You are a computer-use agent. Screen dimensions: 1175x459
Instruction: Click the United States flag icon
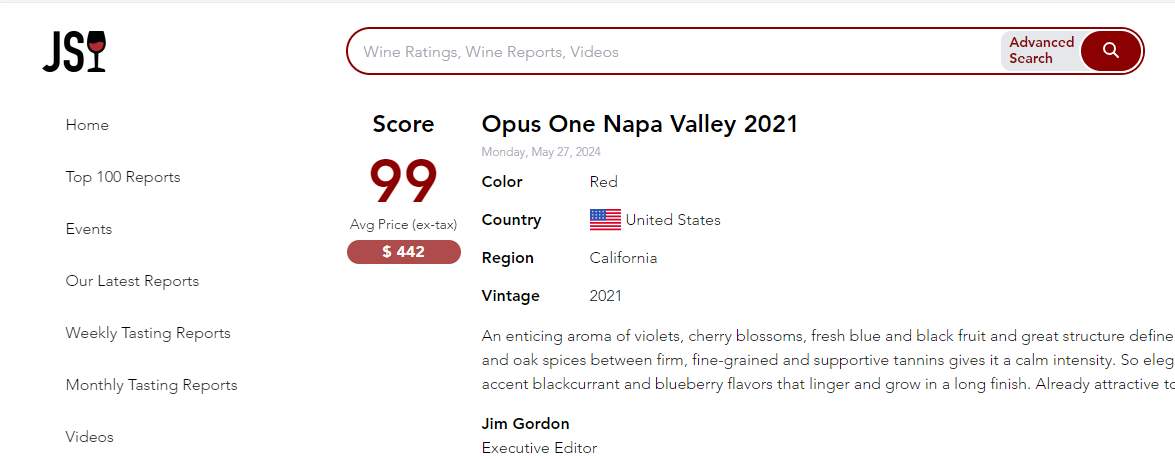click(x=605, y=220)
